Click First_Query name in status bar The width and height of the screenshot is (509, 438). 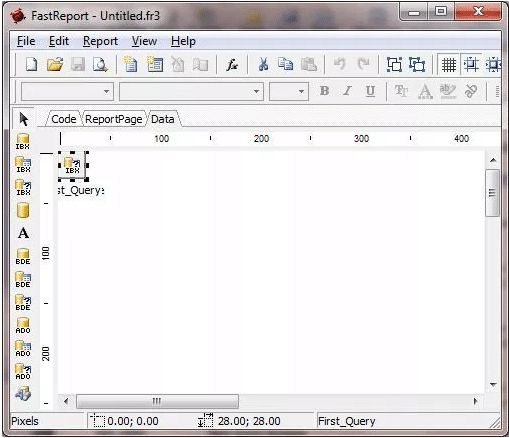coord(347,421)
